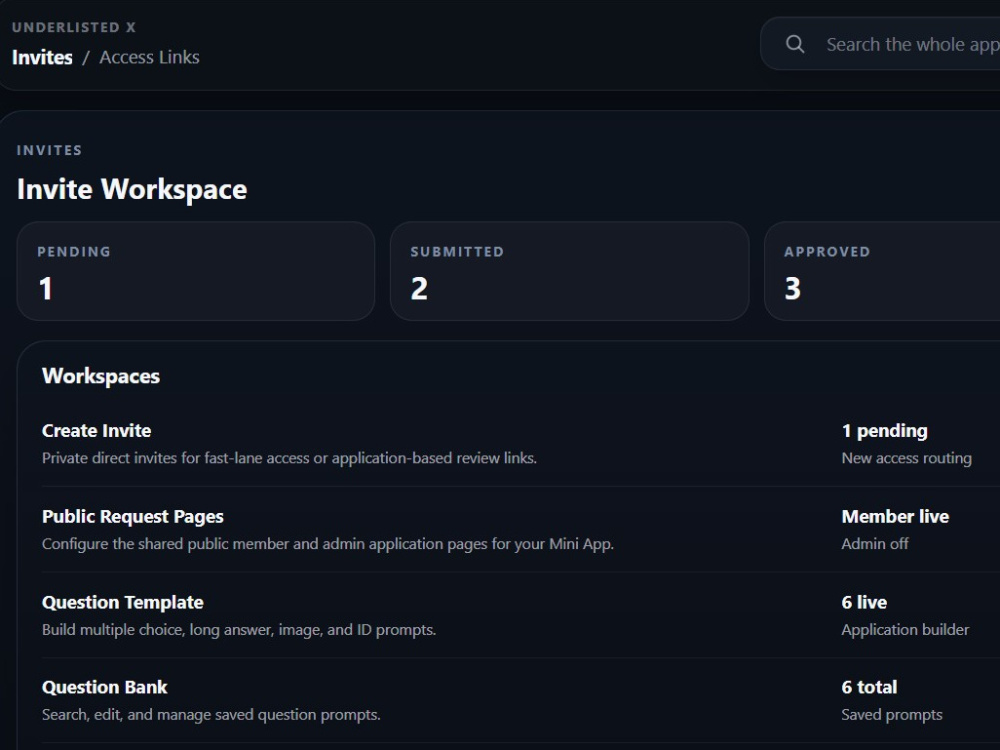Click the 'Member live' status text
This screenshot has height=750, width=1000.
tap(895, 517)
